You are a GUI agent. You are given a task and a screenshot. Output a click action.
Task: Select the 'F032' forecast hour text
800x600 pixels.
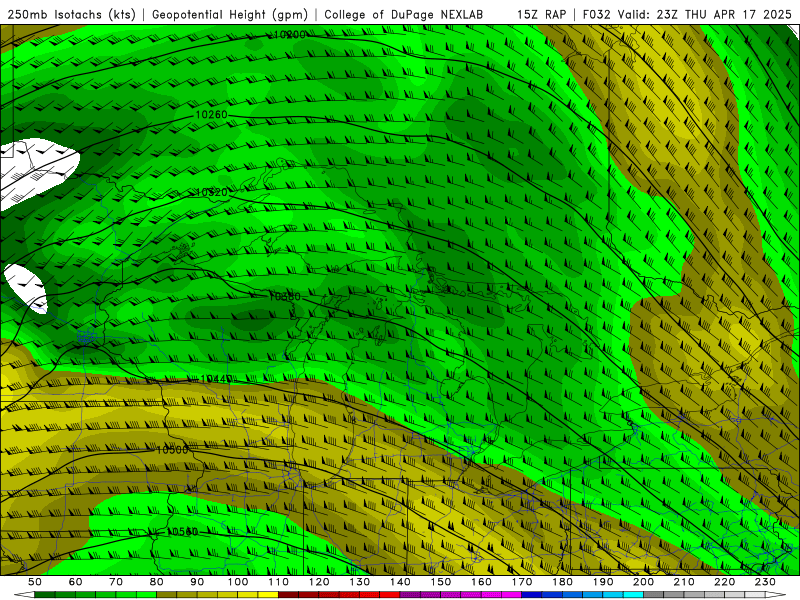[x=596, y=14]
